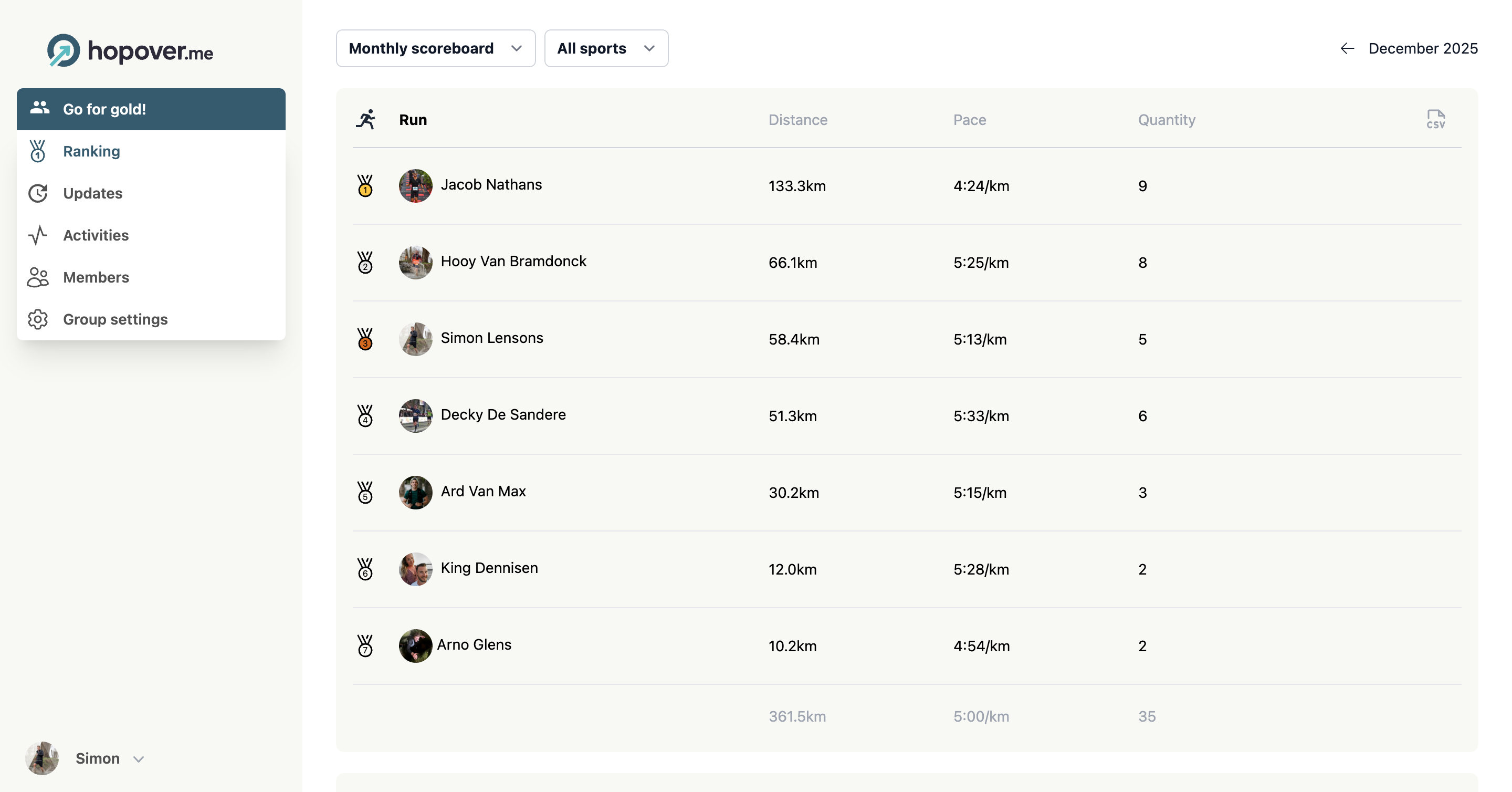Open the All sports dropdown

pos(606,48)
